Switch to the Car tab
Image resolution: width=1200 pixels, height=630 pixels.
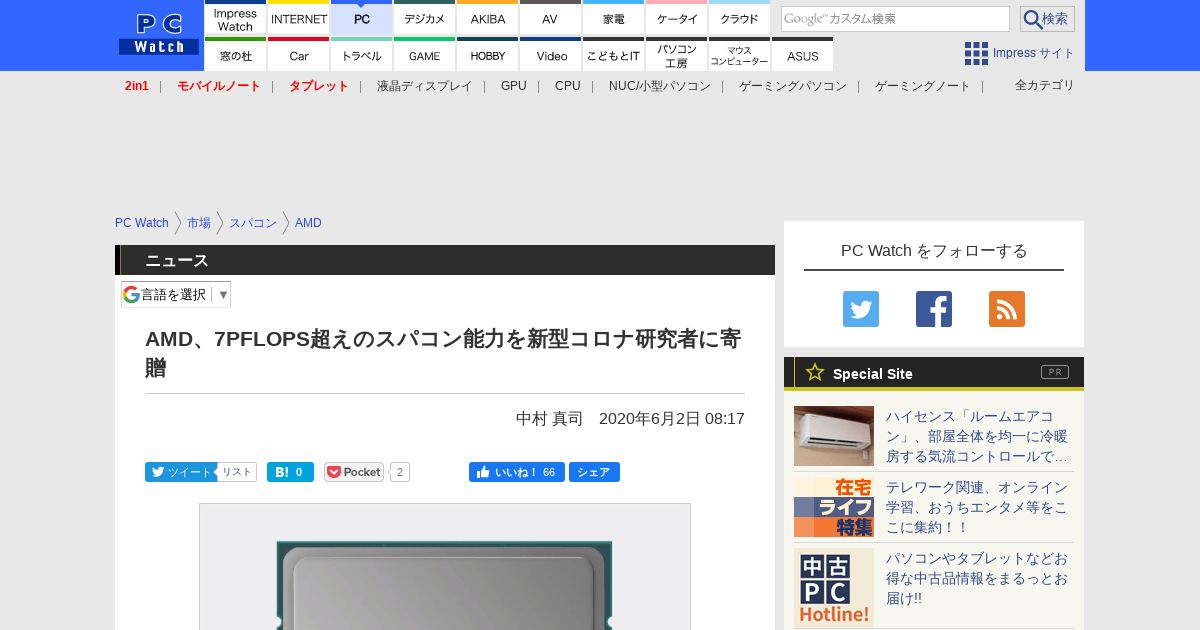tap(299, 54)
